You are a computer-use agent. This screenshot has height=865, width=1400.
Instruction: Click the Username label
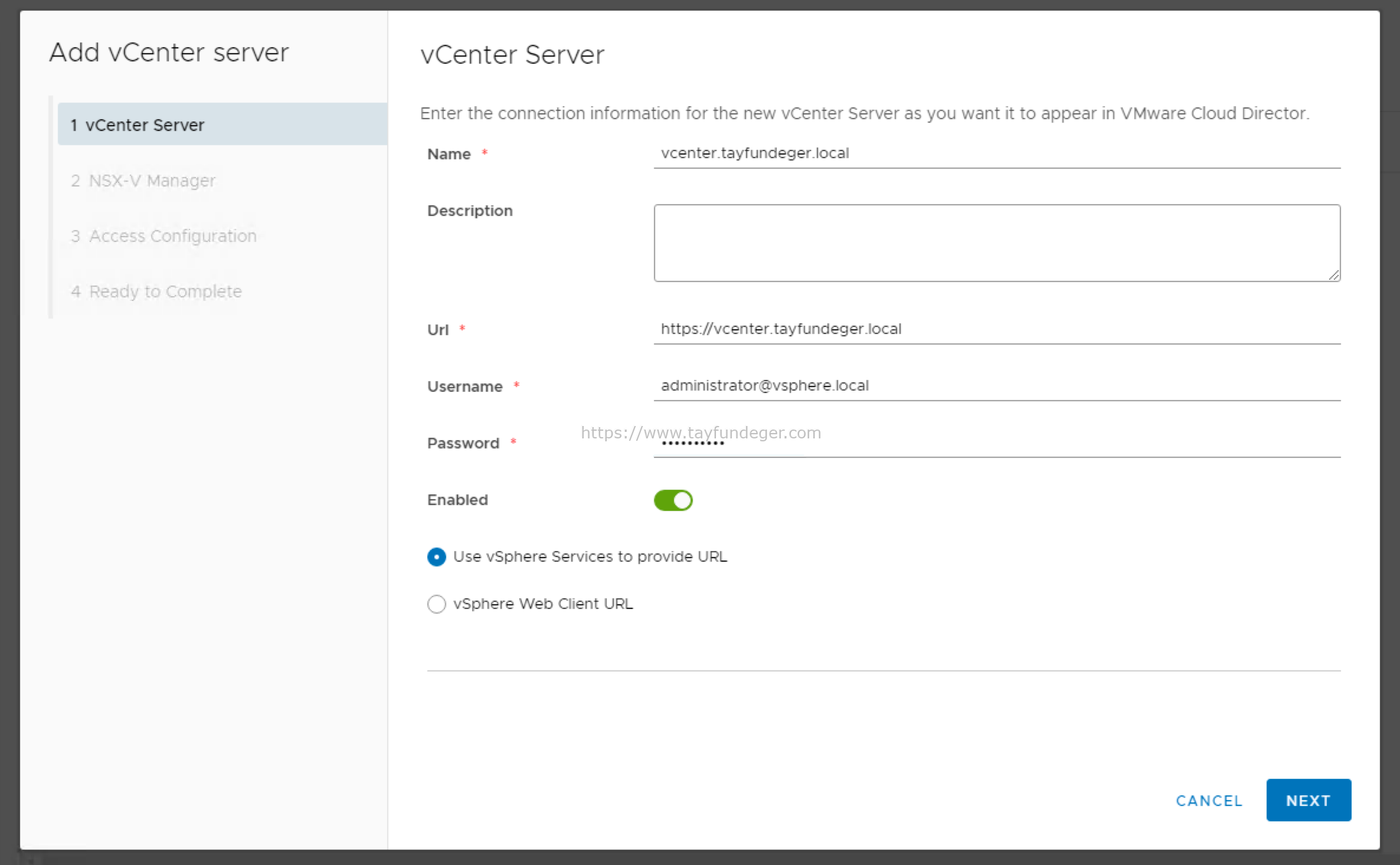pyautogui.click(x=465, y=386)
